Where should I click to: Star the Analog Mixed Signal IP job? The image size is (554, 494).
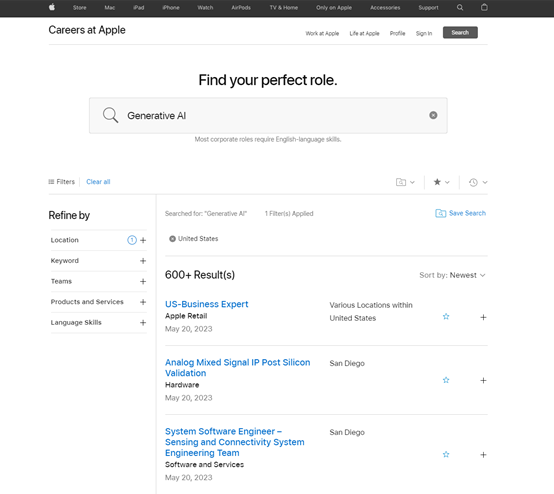tap(446, 380)
